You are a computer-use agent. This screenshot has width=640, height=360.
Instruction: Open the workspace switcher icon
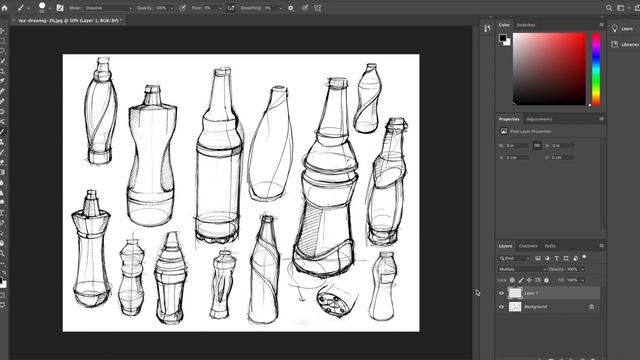click(x=621, y=8)
